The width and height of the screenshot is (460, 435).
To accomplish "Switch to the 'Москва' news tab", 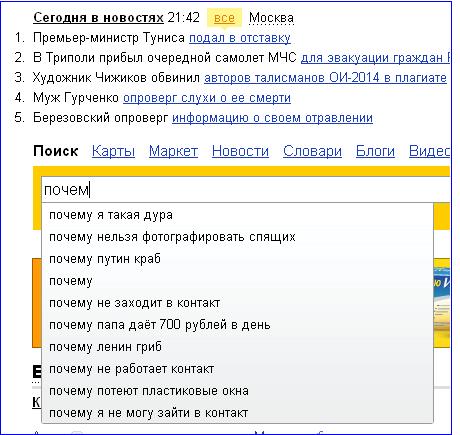I will pos(271,18).
